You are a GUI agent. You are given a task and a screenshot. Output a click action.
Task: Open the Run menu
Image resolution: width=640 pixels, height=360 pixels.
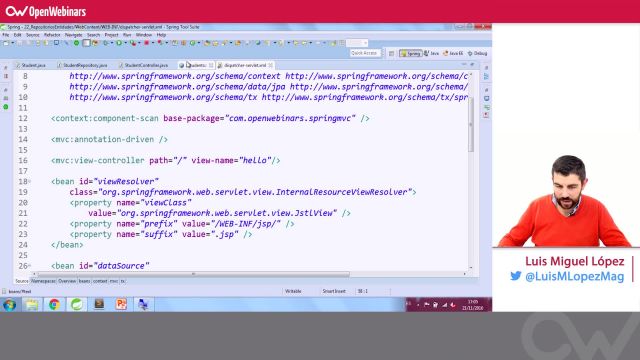pos(127,35)
